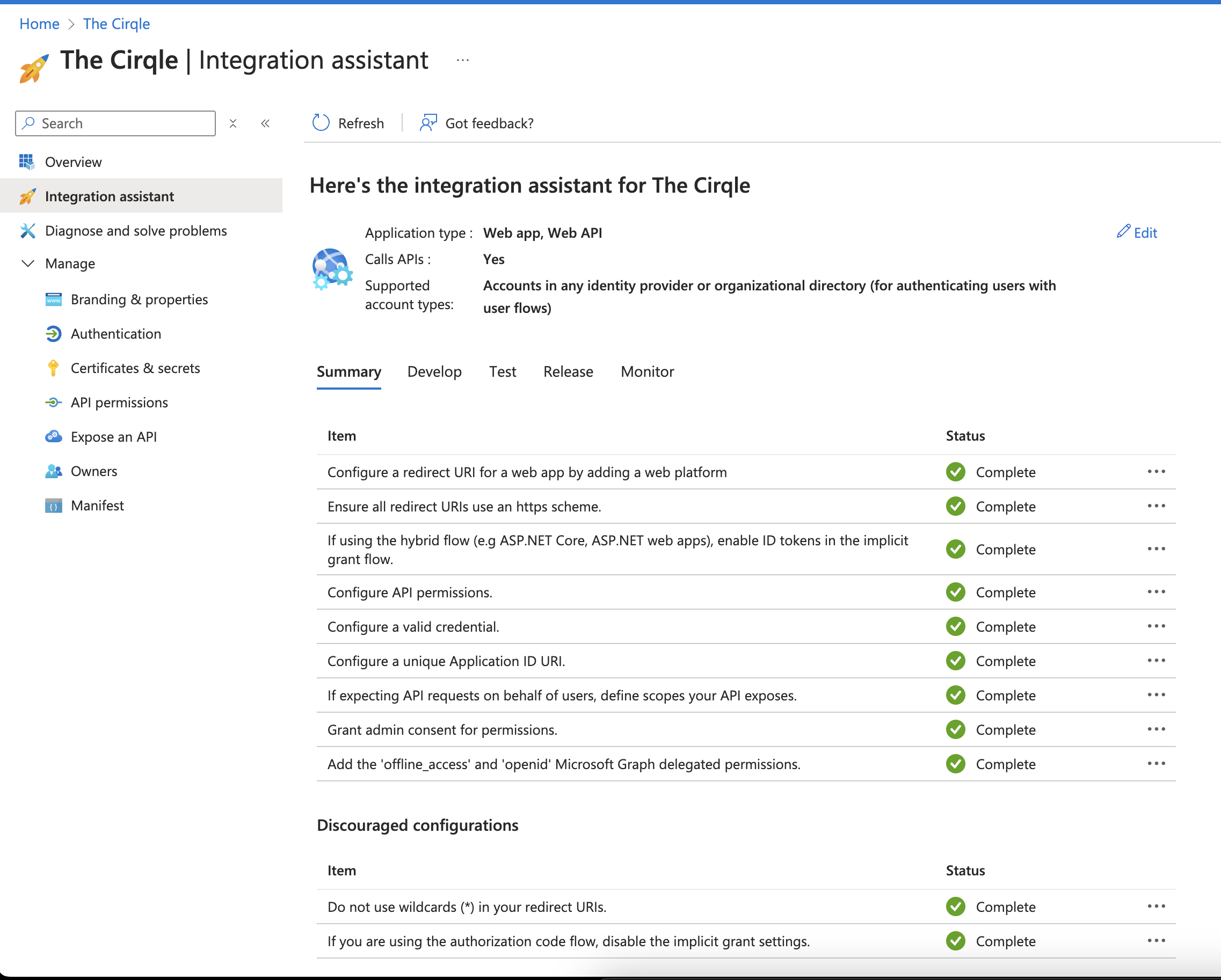Refresh the integration assistant page

coord(348,123)
